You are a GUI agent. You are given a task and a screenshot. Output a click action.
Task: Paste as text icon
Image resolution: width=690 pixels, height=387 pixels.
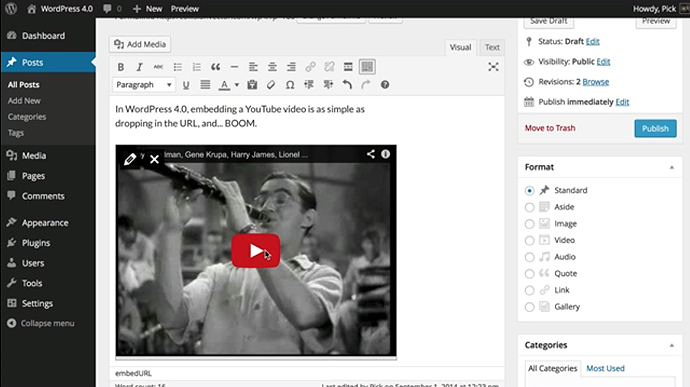point(252,85)
